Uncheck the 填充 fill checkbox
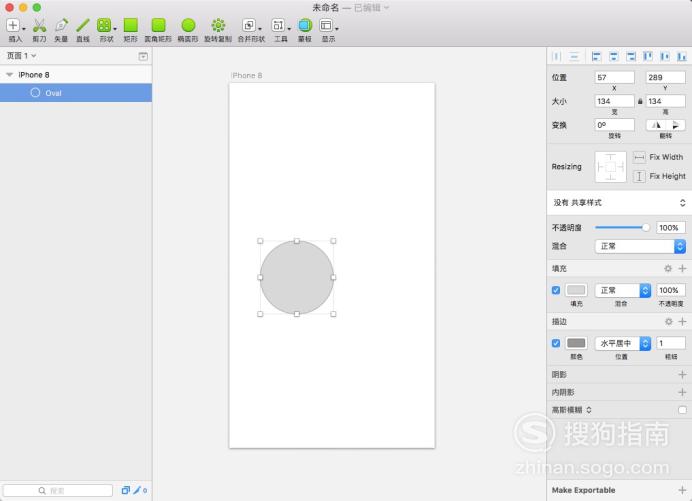The width and height of the screenshot is (692, 501). point(556,290)
